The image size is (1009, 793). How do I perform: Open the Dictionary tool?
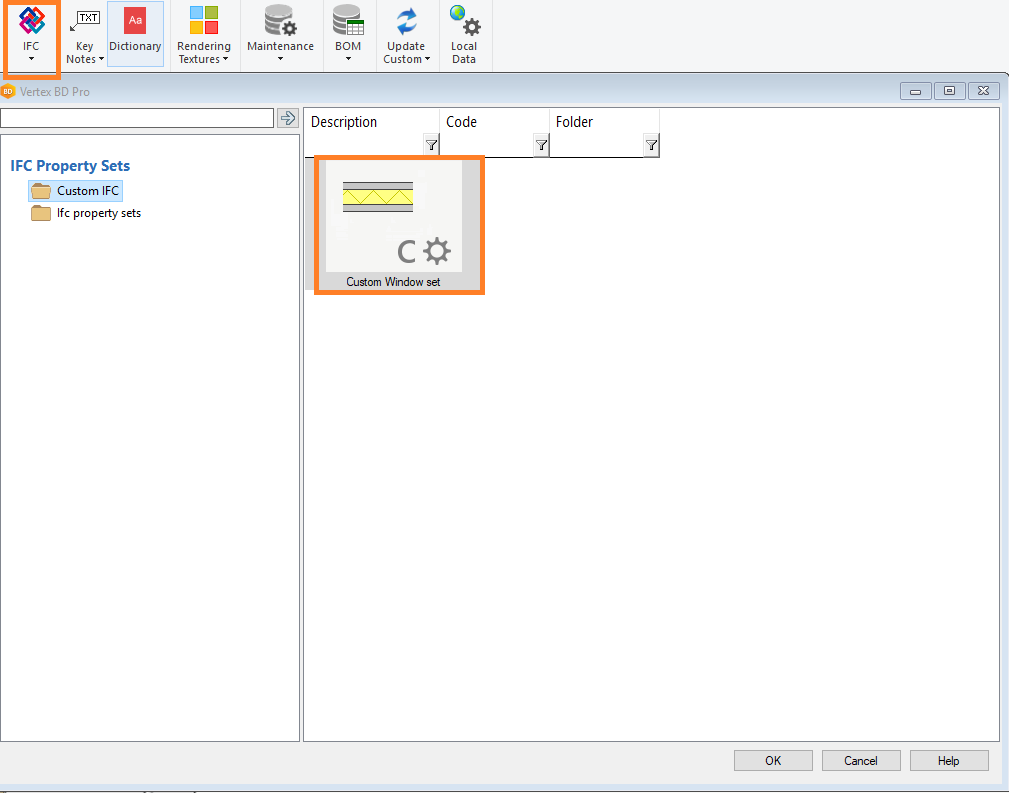pos(135,22)
